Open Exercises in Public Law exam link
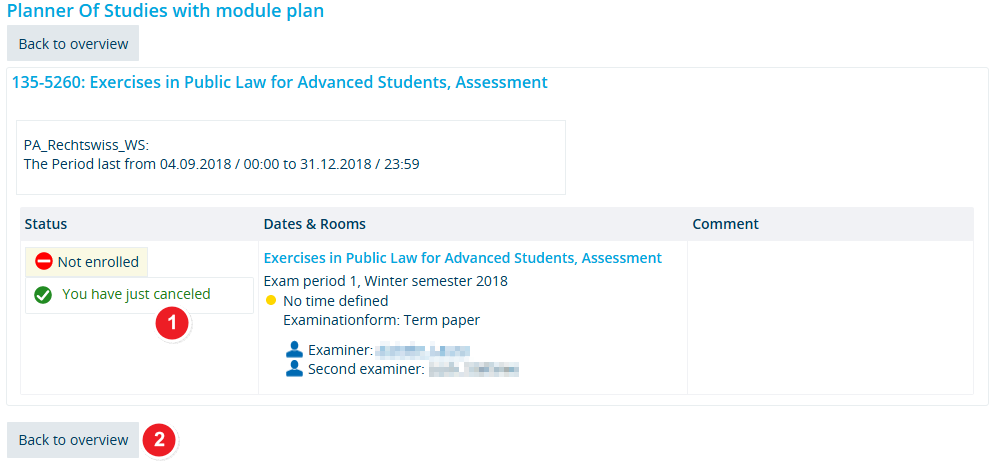 [463, 258]
